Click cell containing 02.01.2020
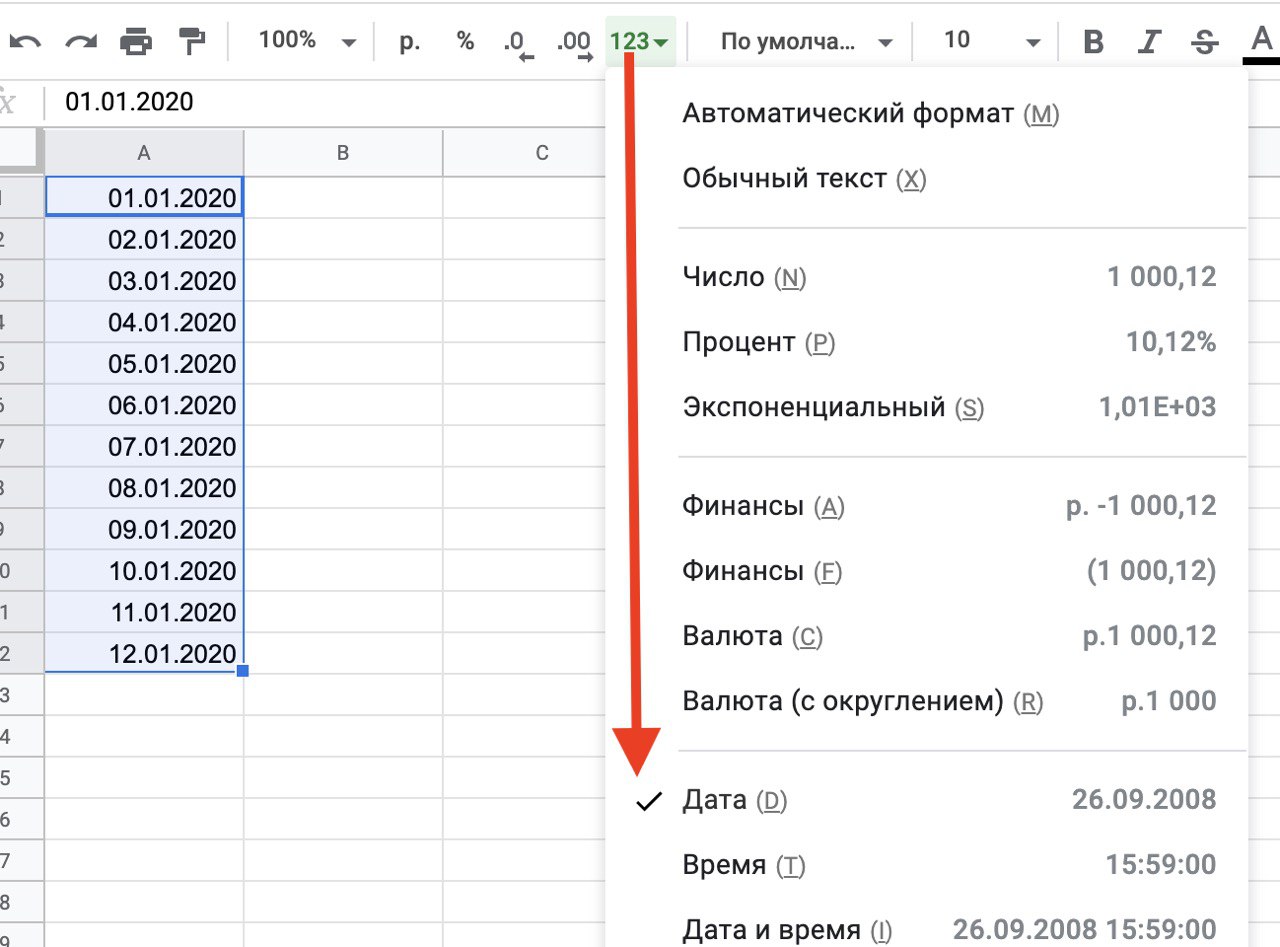 coord(144,240)
